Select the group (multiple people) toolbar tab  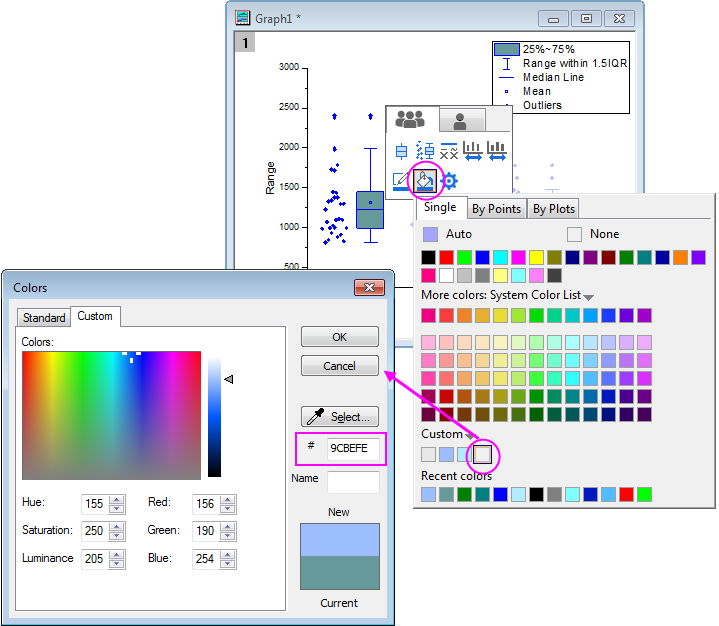[x=410, y=120]
